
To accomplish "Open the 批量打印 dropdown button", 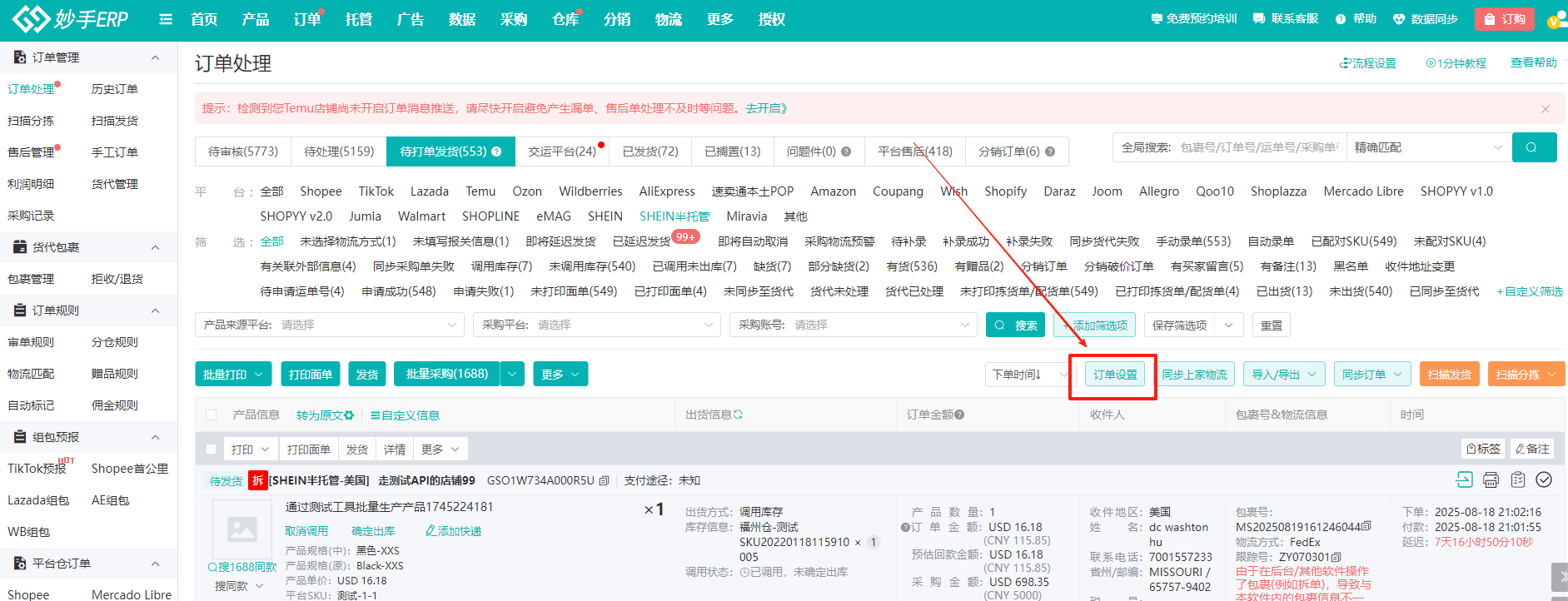I will pyautogui.click(x=234, y=375).
